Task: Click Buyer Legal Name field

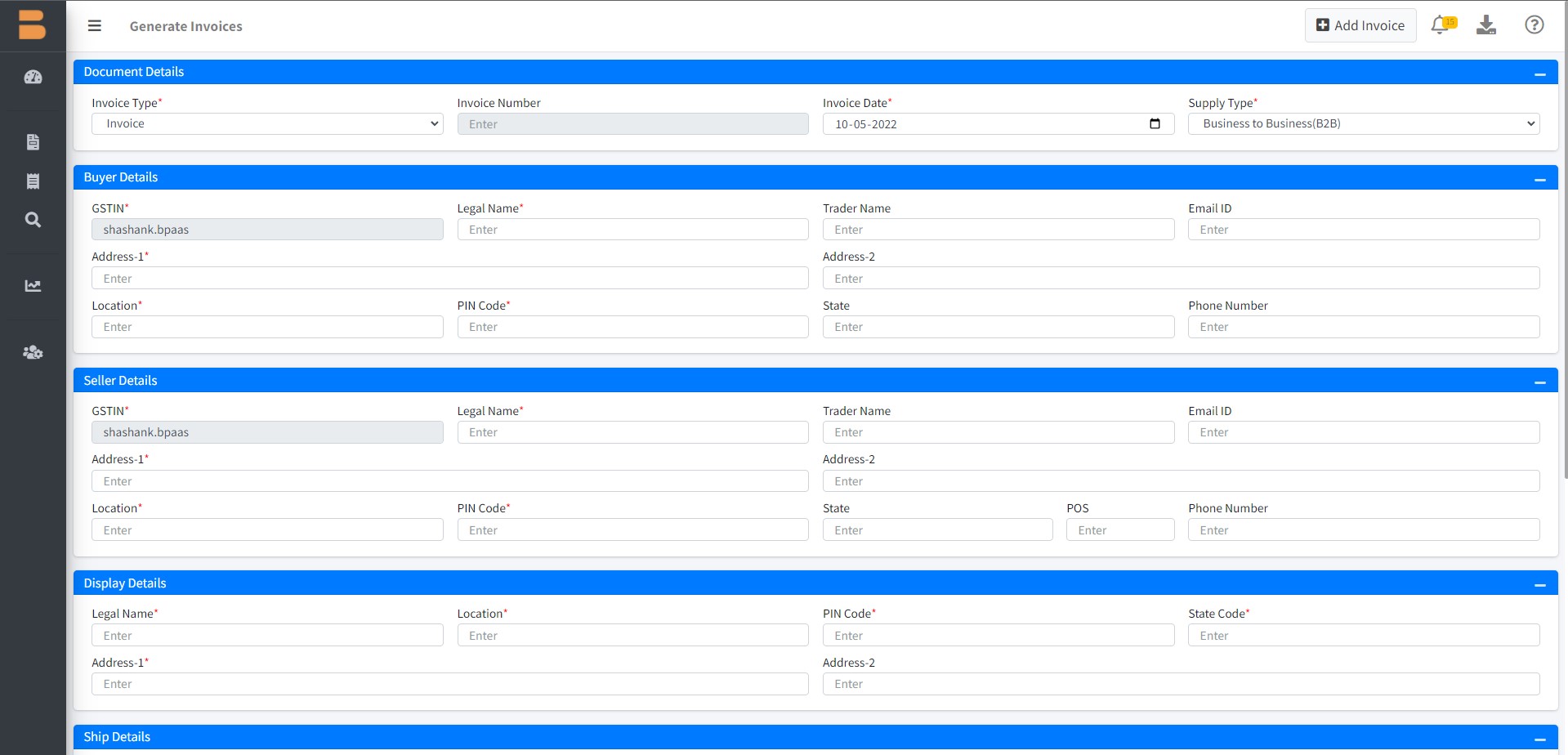Action: 632,230
